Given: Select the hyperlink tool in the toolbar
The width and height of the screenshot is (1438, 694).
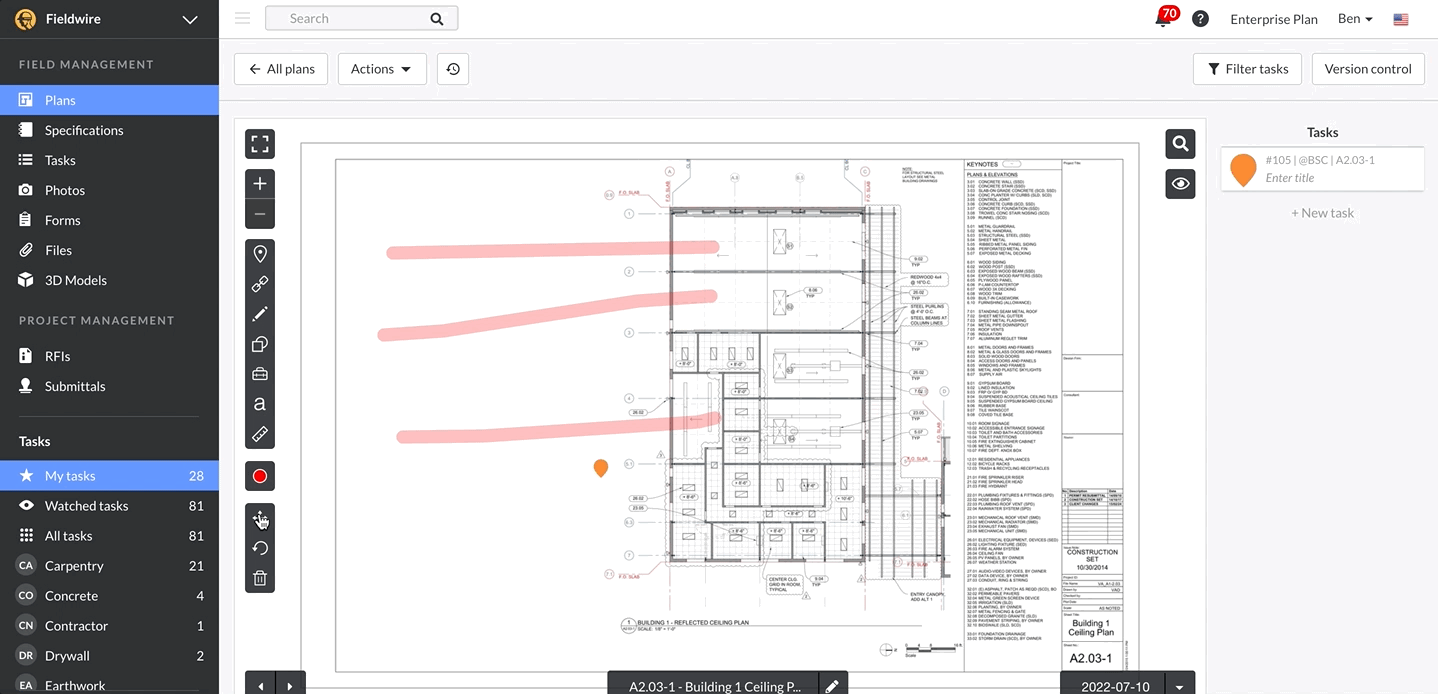Looking at the screenshot, I should [x=260, y=284].
